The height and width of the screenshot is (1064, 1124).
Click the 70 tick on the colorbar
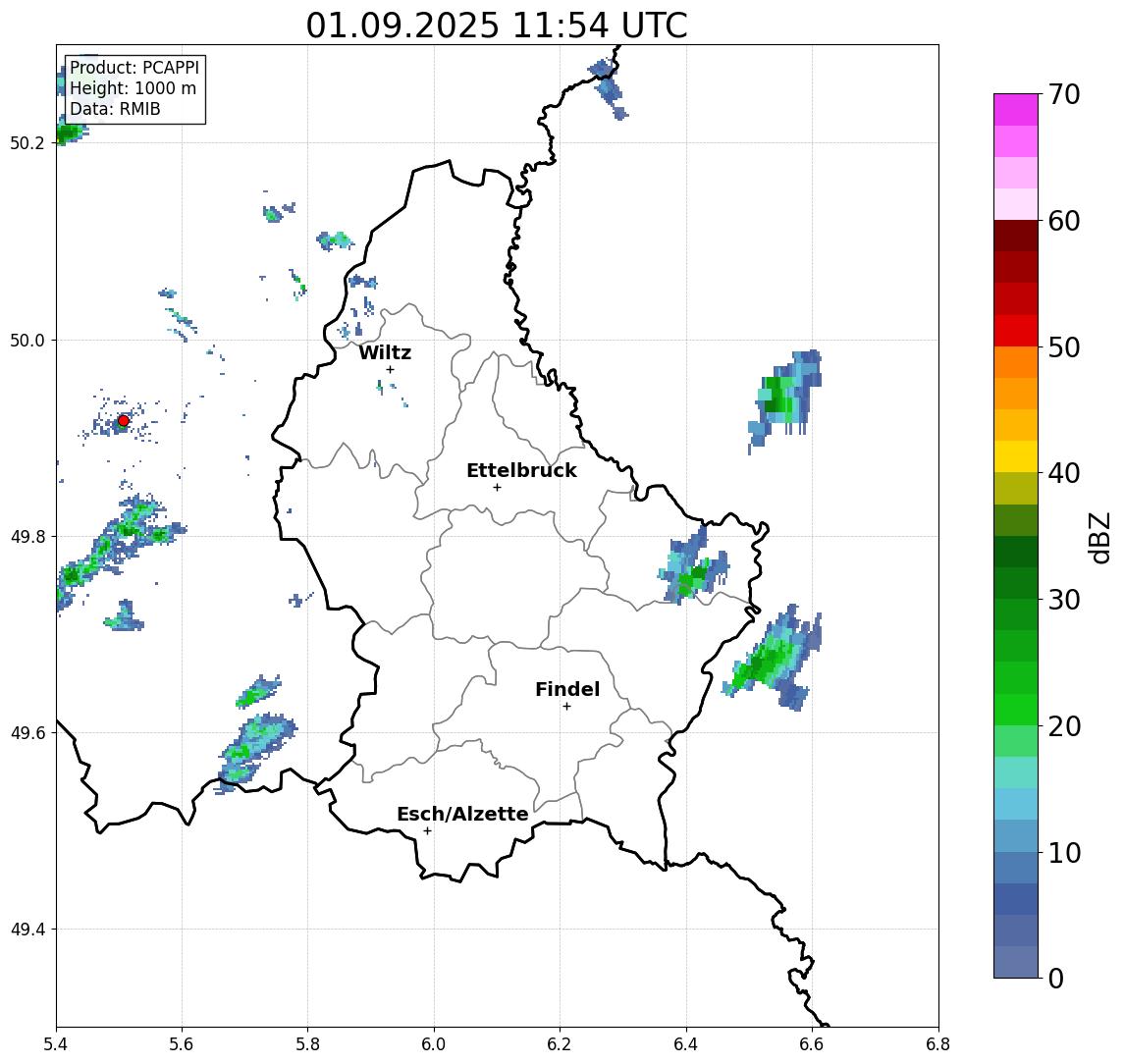pyautogui.click(x=1064, y=94)
